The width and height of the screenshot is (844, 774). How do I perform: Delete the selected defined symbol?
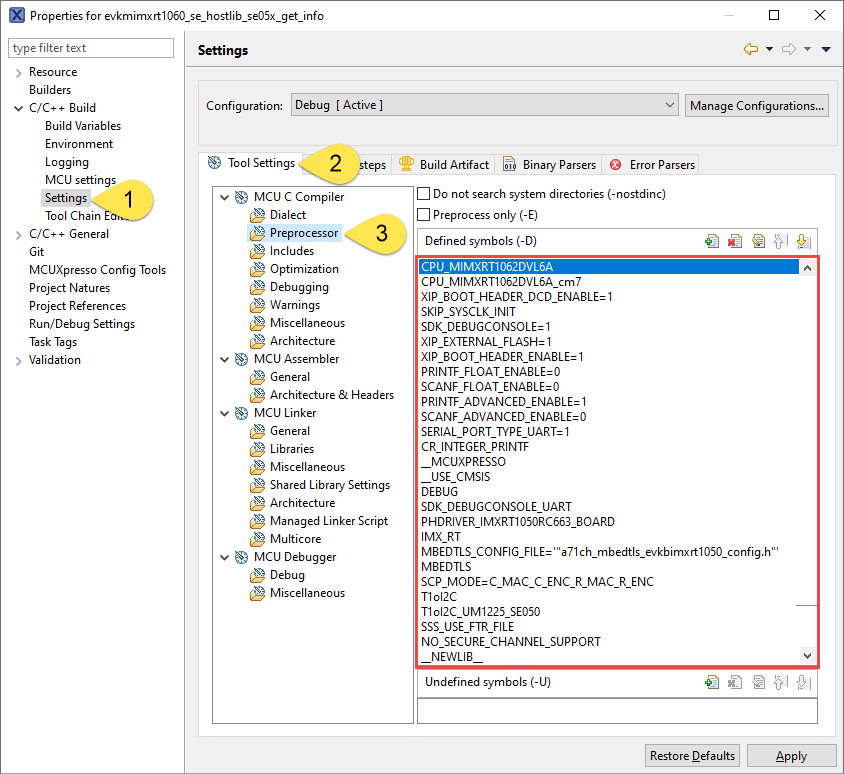[735, 241]
